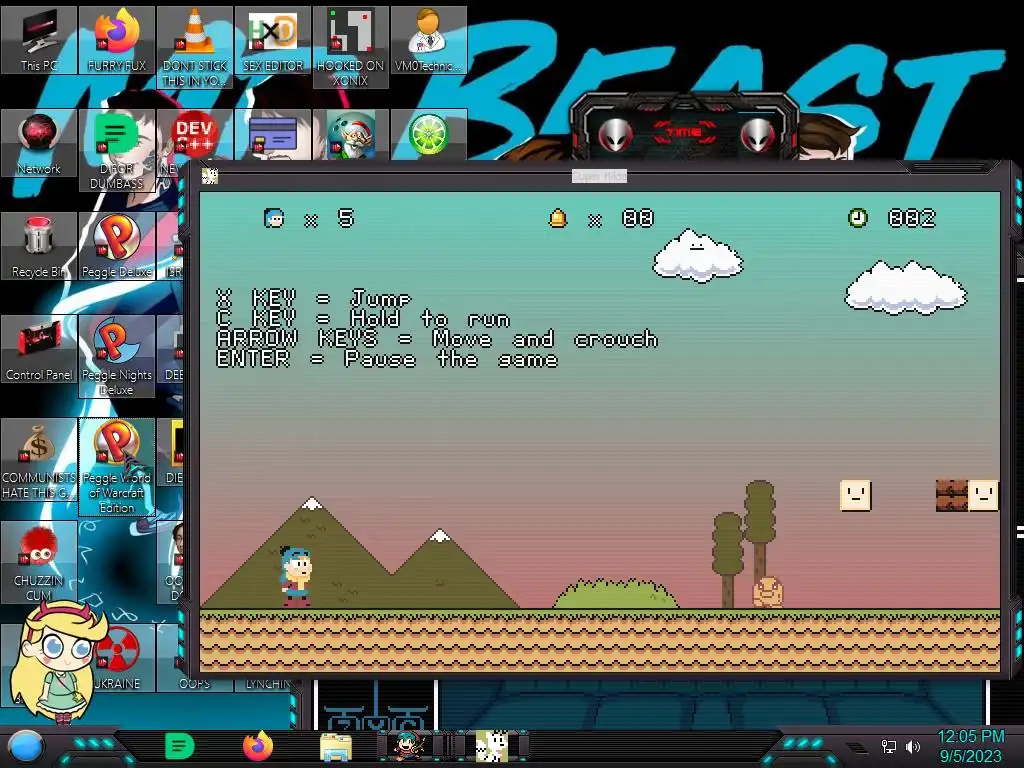Switch to the Hilda game taskbar button
Image resolution: width=1024 pixels, height=768 pixels.
tap(409, 746)
